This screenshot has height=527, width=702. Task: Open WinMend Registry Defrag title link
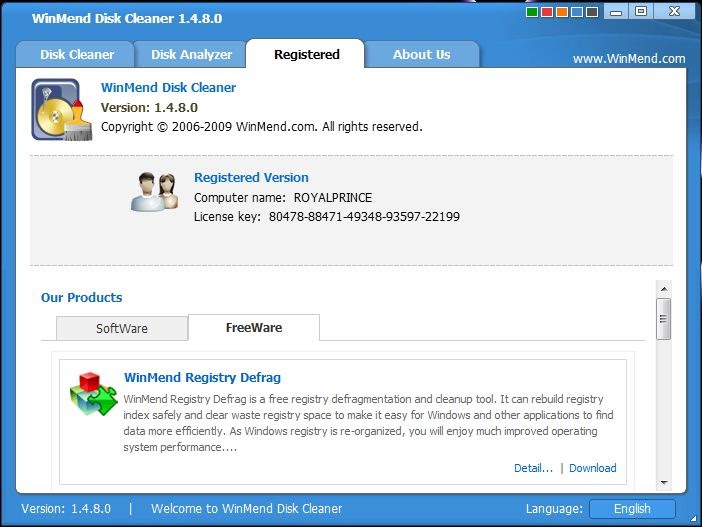click(x=202, y=377)
